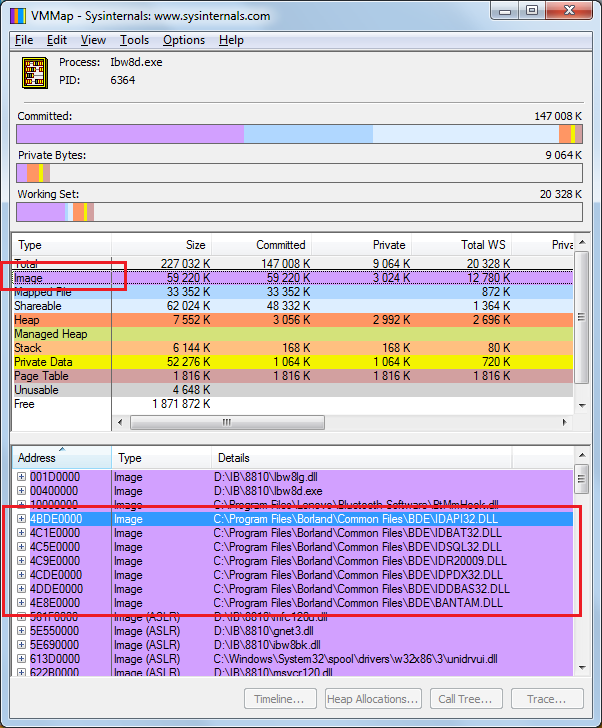Sort by the Total WS column header
This screenshot has width=602, height=728.
[462, 245]
